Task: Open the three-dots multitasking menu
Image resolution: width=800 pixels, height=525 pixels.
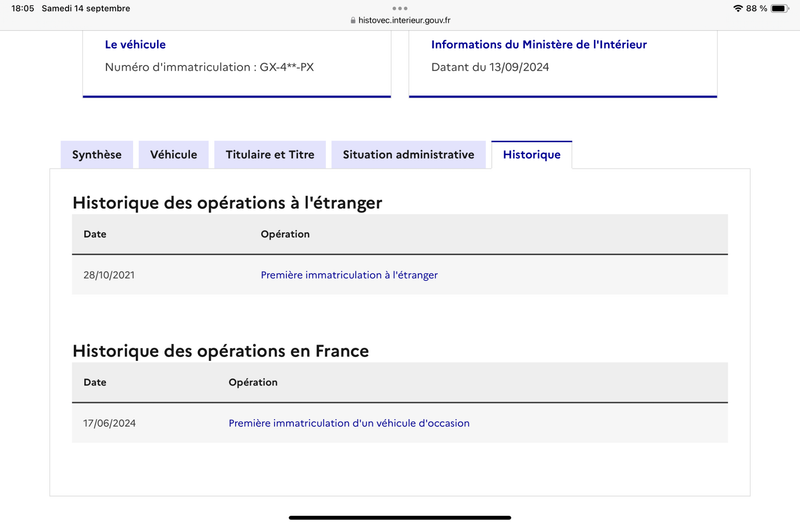Action: [x=400, y=8]
